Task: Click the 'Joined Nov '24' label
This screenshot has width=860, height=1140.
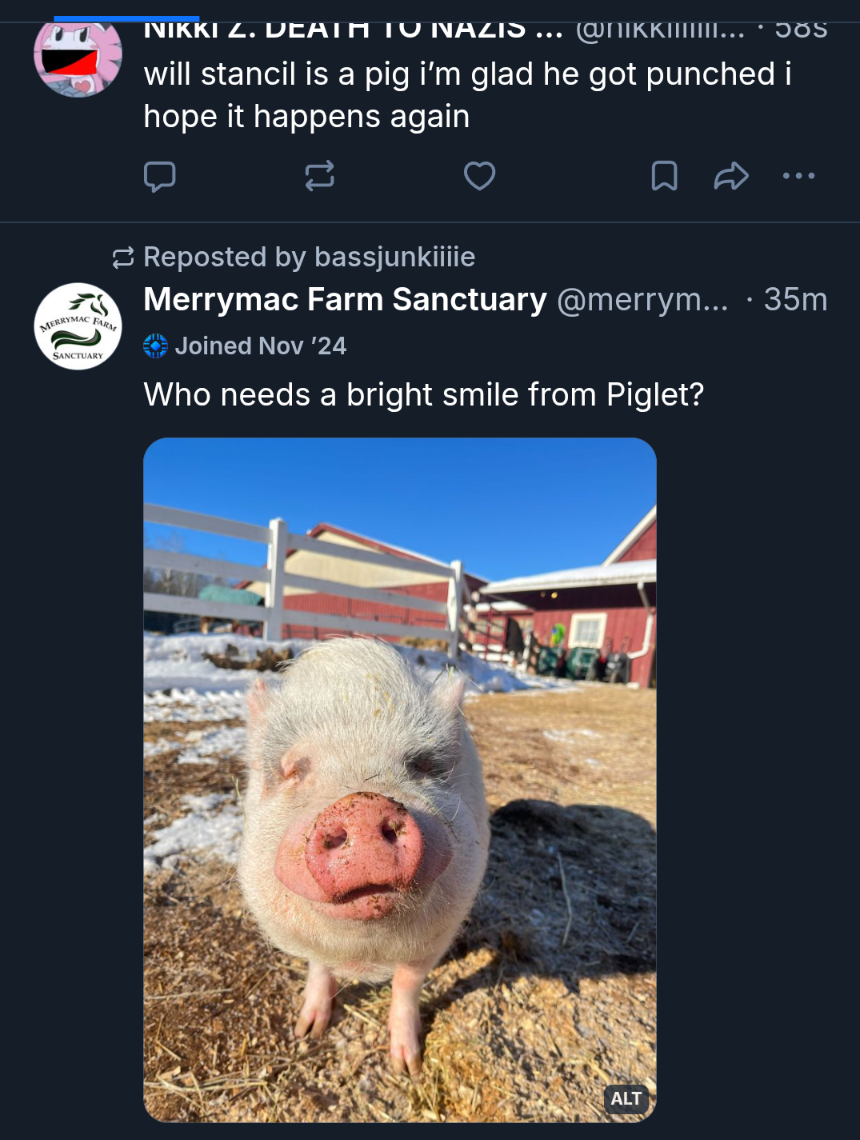Action: (260, 346)
